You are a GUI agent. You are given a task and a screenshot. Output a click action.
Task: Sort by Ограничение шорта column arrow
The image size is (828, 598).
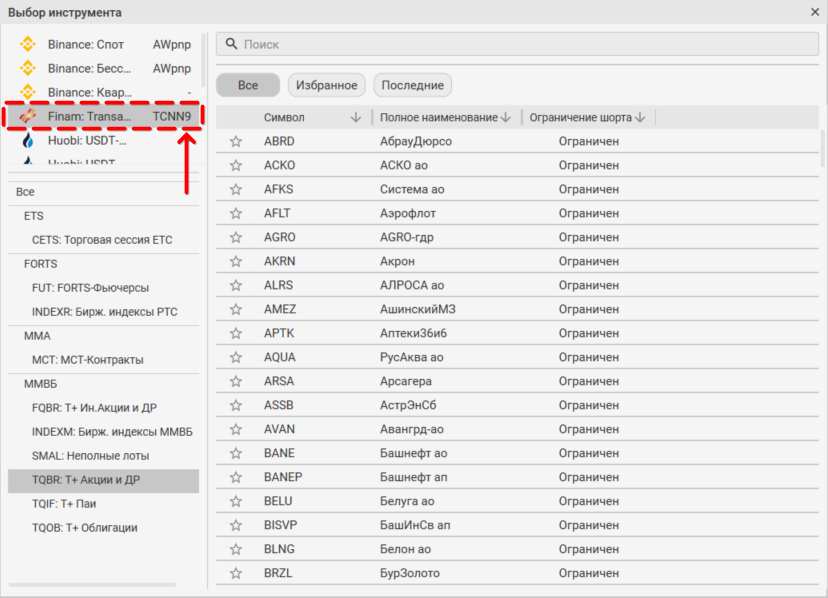pyautogui.click(x=640, y=117)
